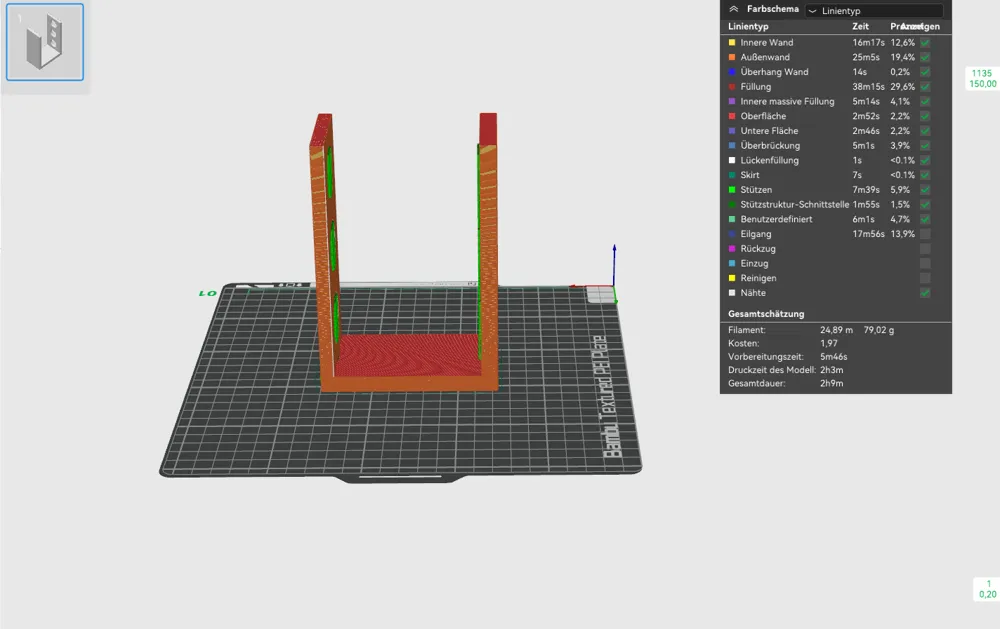The height and width of the screenshot is (629, 1000).
Task: Click the light blue Einzug color icon
Action: coord(732,263)
